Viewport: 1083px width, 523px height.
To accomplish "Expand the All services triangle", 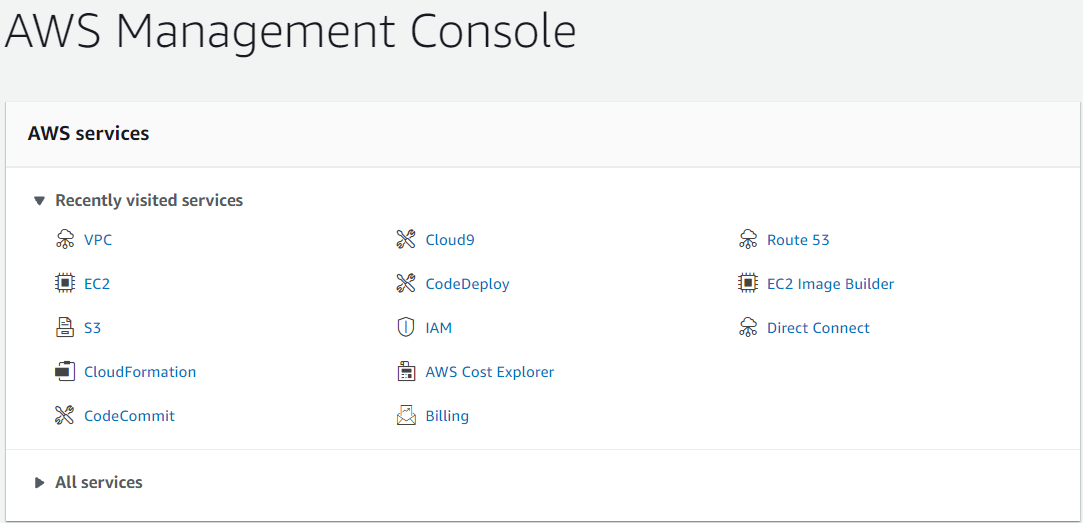I will point(39,482).
